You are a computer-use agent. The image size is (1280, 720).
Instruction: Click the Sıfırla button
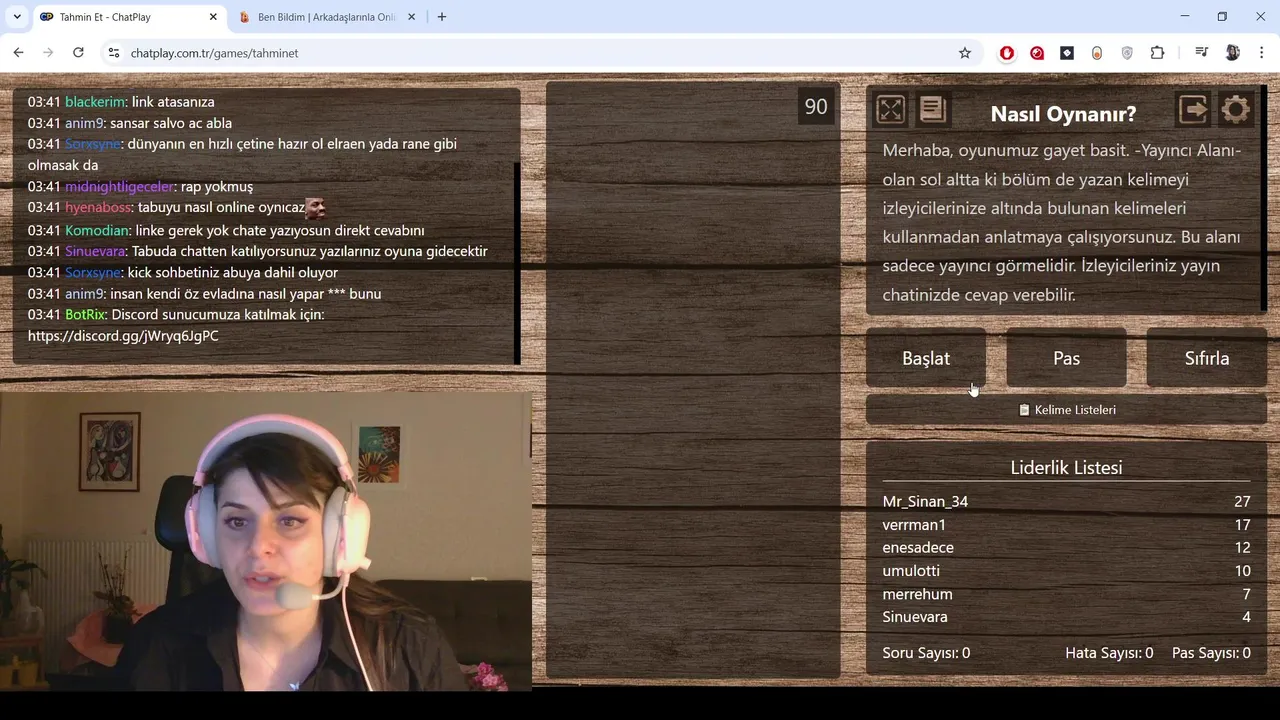[1207, 358]
